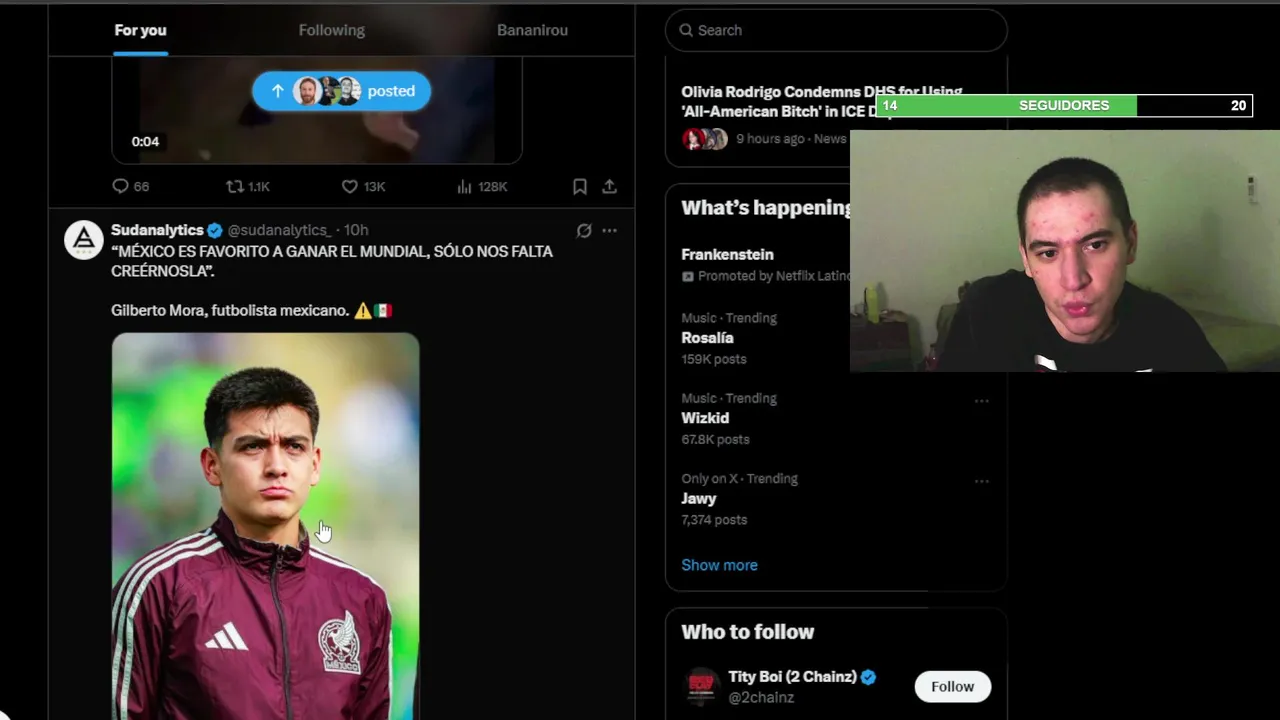The width and height of the screenshot is (1280, 720).
Task: Click the @sudanalytics_ handle
Action: pos(279,230)
